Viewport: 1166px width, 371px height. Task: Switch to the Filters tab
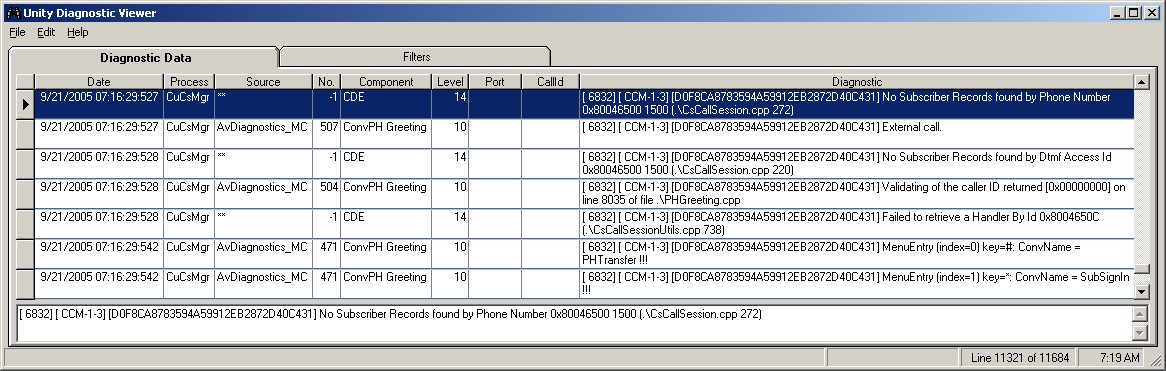(416, 57)
